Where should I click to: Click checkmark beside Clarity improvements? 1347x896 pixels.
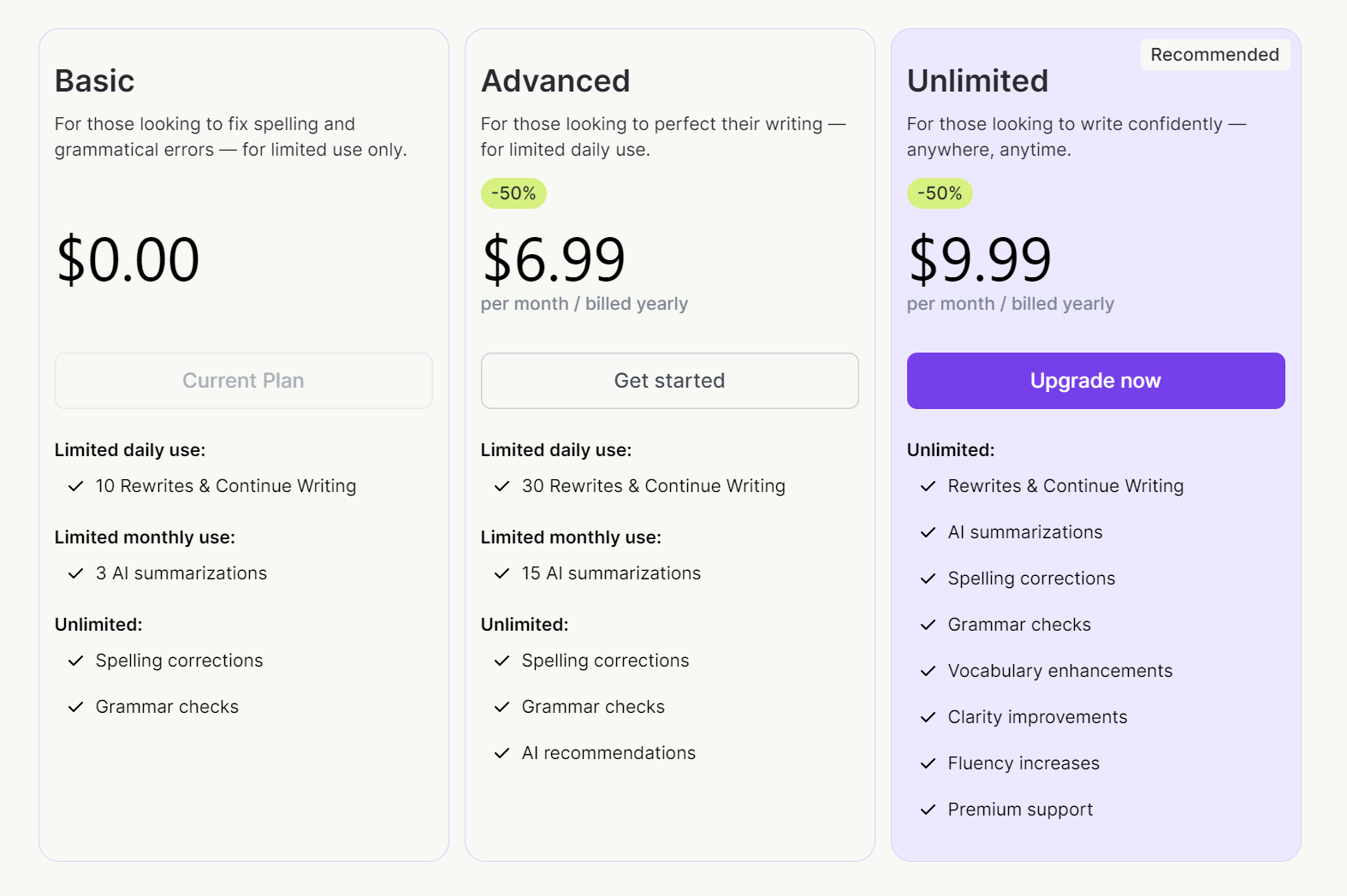(x=929, y=717)
